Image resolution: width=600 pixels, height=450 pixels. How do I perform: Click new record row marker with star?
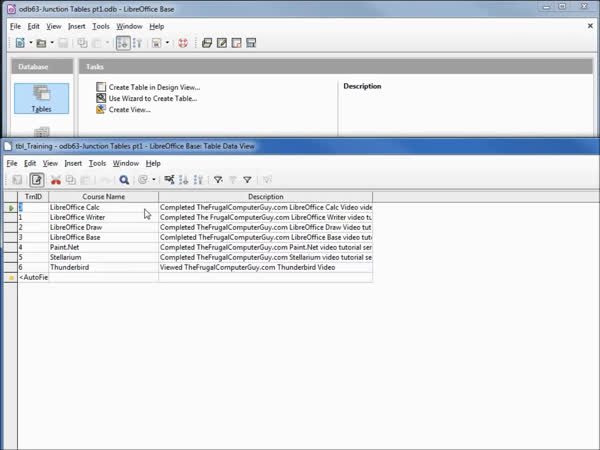10,277
